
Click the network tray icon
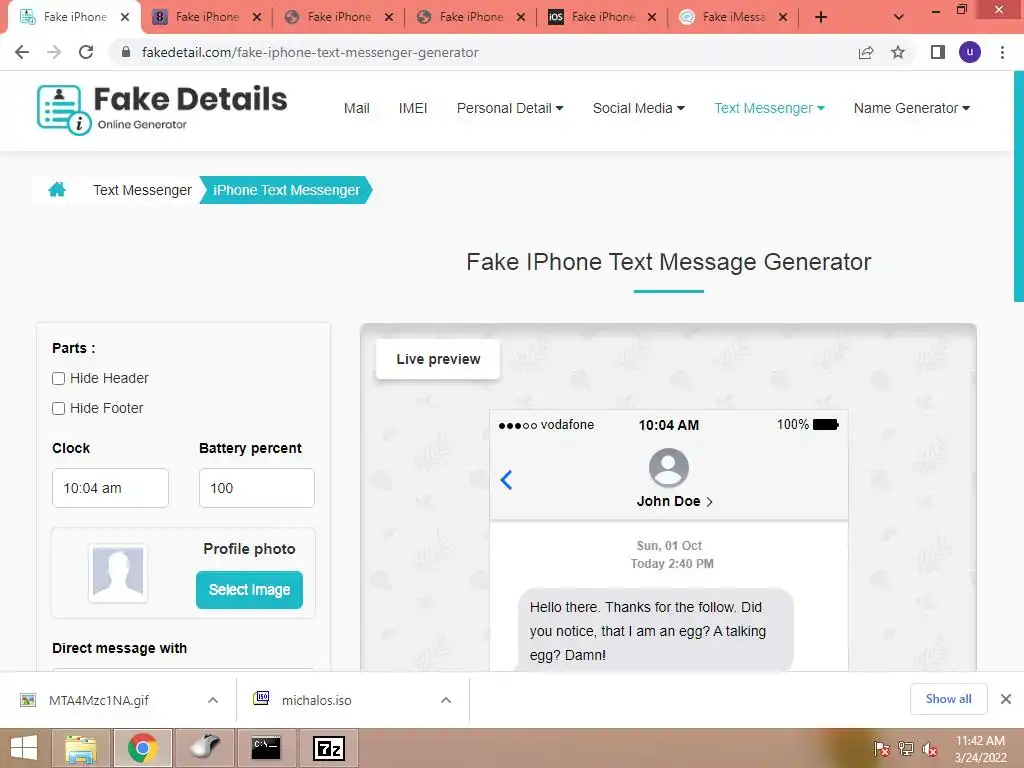coord(906,749)
